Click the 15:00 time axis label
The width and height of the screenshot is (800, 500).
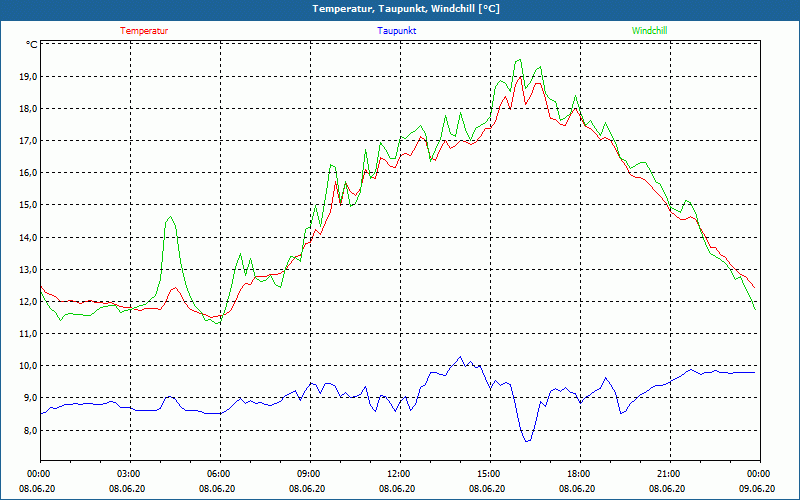[487, 474]
